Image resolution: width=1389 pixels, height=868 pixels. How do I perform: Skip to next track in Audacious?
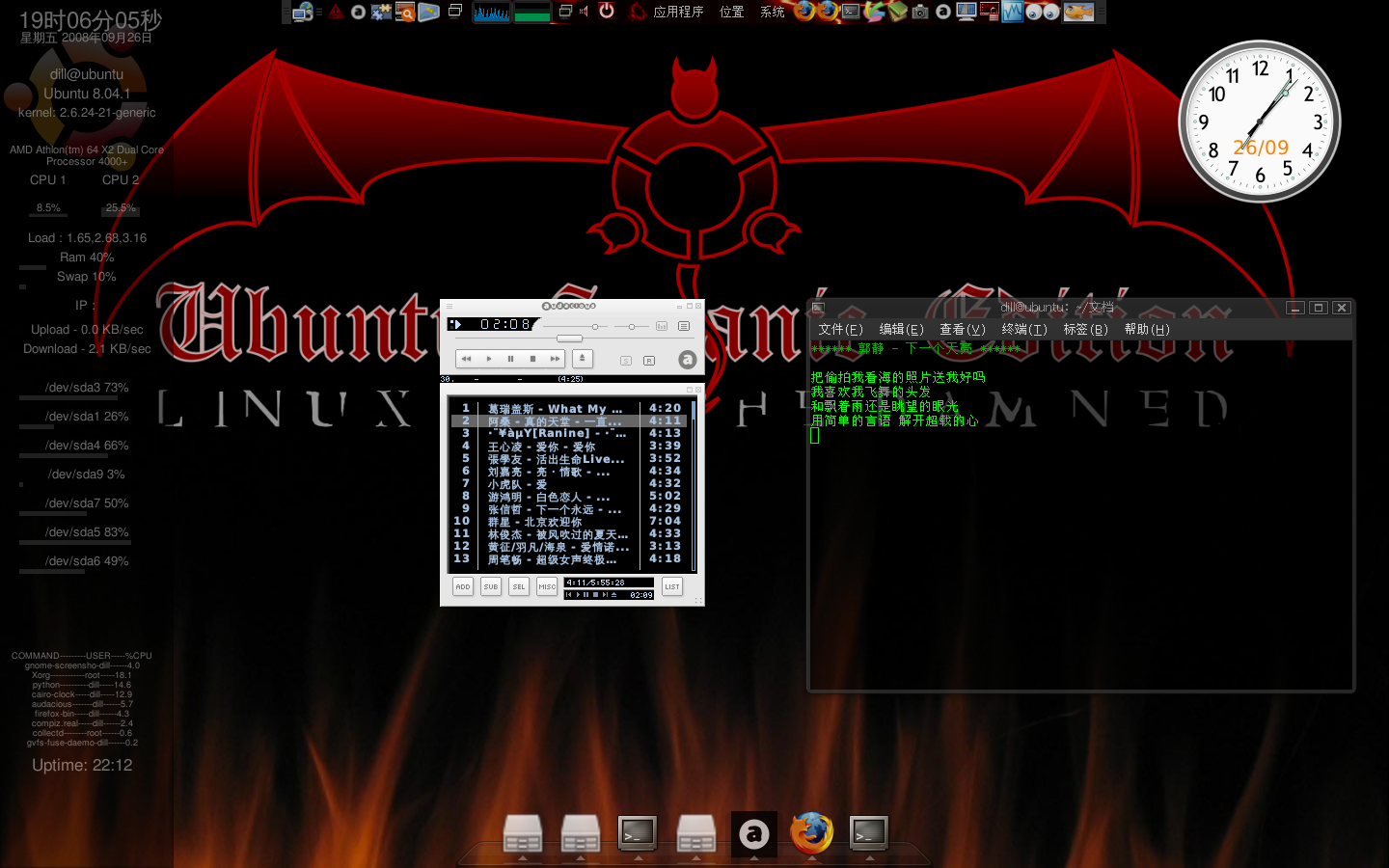555,359
